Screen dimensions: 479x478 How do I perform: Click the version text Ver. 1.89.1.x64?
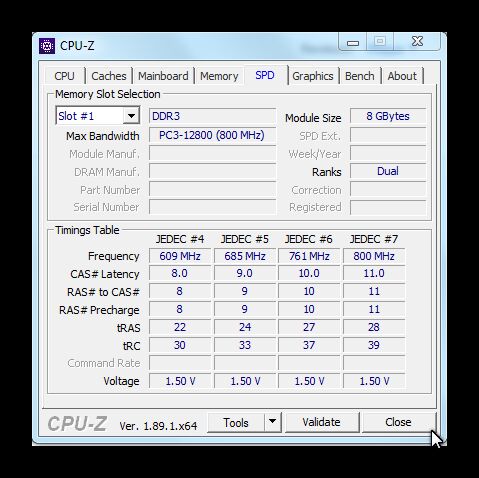[158, 426]
